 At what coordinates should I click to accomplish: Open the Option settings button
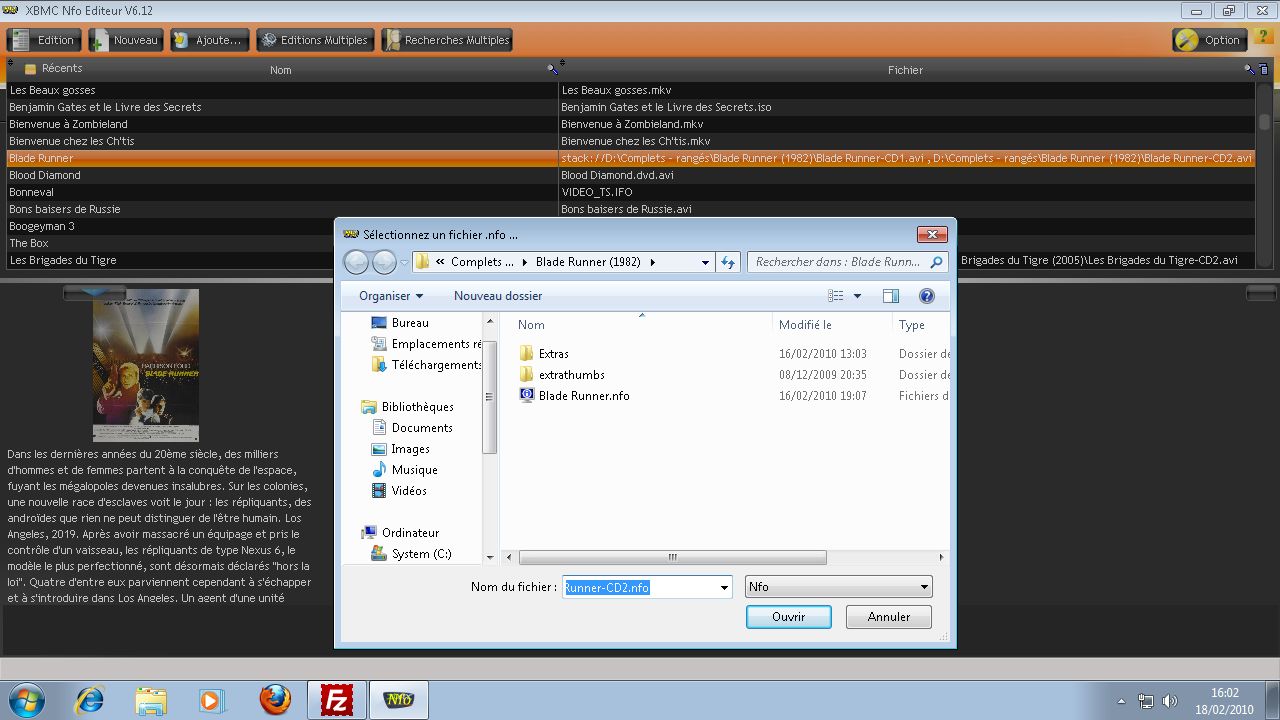pos(1210,40)
